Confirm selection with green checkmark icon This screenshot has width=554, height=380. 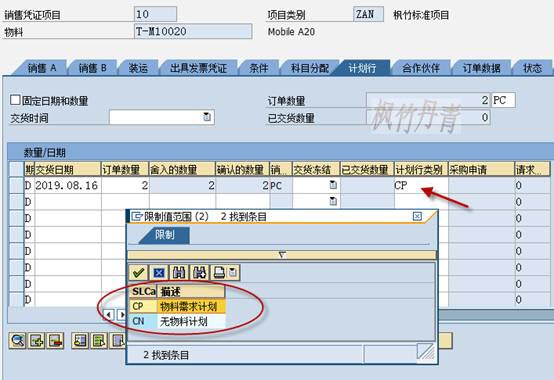pyautogui.click(x=138, y=272)
